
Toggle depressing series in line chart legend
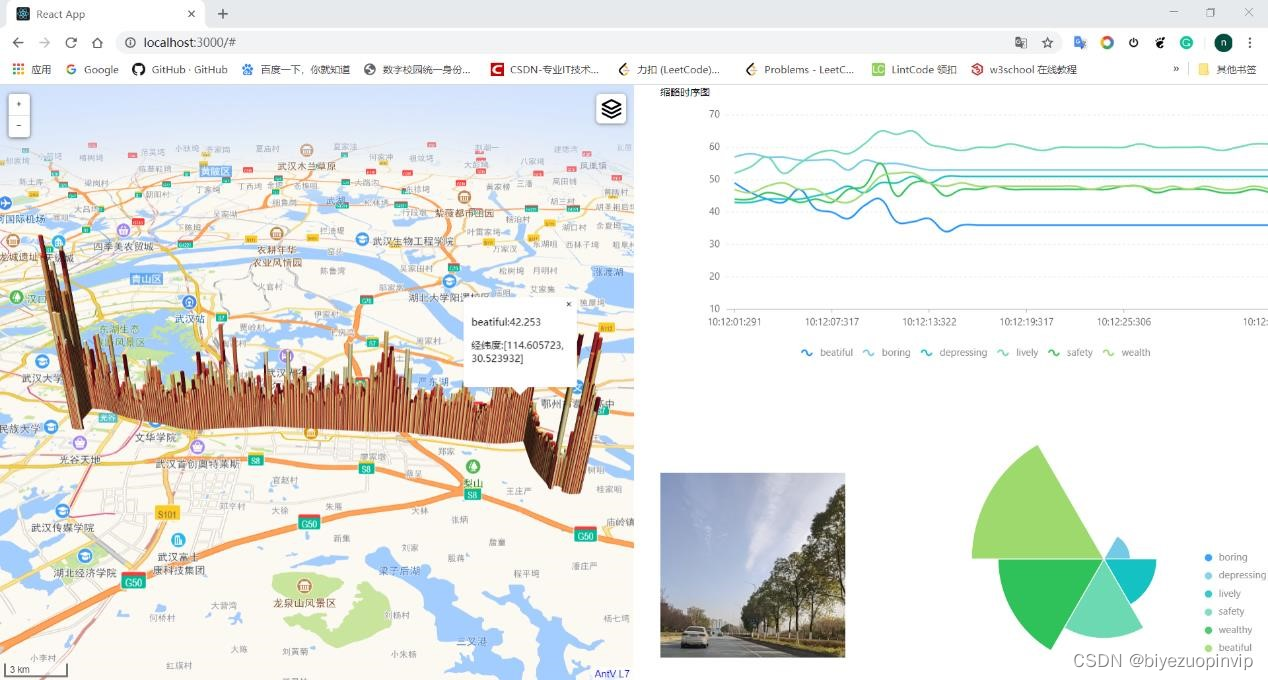(x=953, y=353)
